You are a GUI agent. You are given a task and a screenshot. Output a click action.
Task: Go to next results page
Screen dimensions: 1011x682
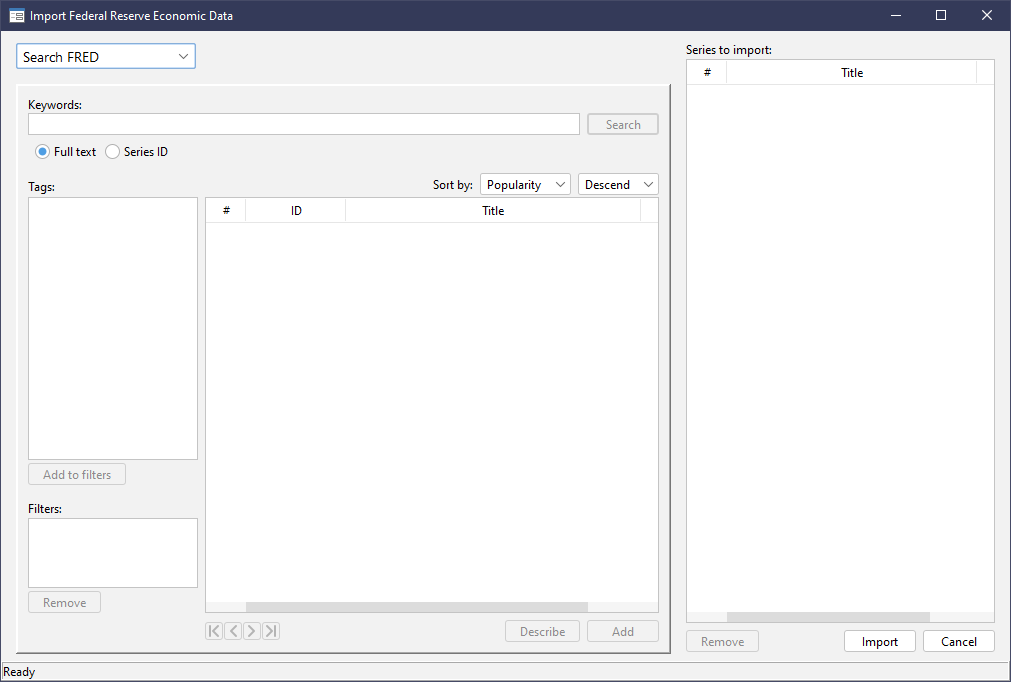252,631
